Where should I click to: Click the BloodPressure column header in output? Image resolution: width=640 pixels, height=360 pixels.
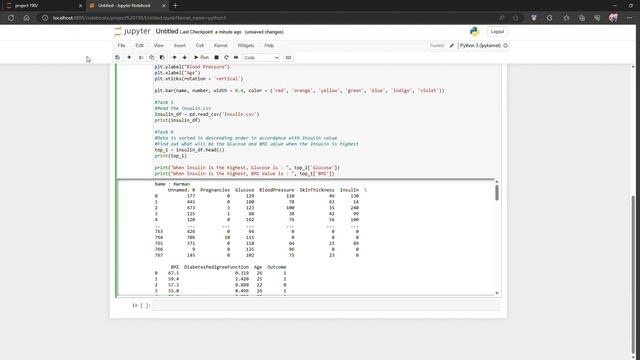coord(276,190)
